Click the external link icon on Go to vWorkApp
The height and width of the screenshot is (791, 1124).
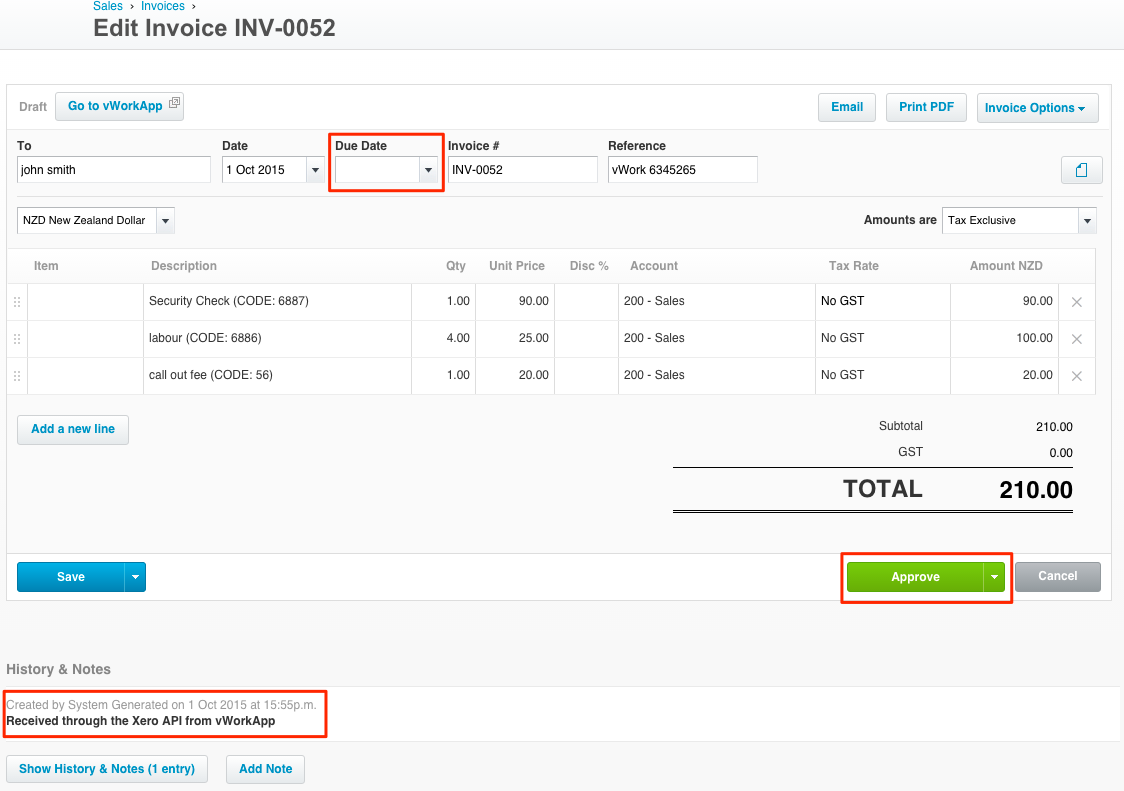(x=173, y=101)
